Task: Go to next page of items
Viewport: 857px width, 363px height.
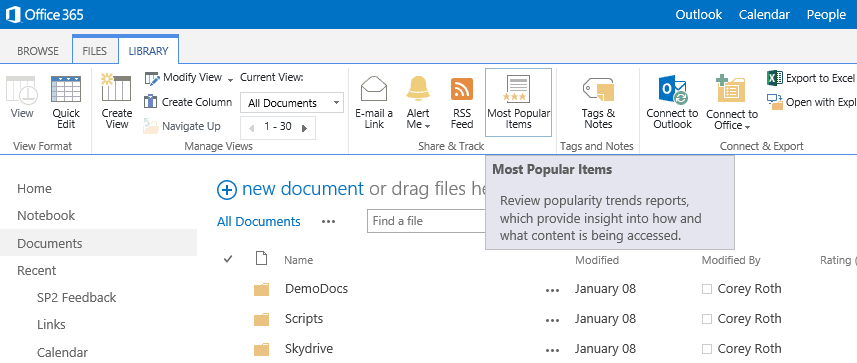Action: (x=305, y=128)
